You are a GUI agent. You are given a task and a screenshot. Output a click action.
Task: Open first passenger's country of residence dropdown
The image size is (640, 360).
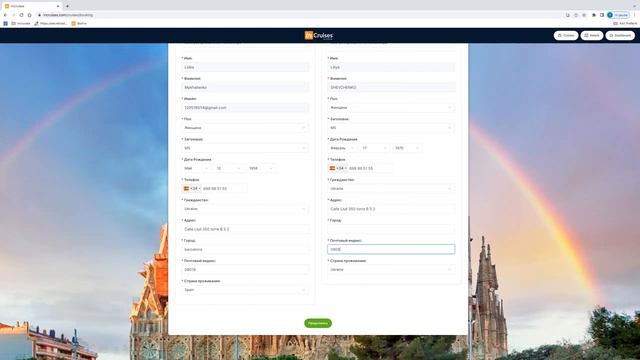click(245, 290)
